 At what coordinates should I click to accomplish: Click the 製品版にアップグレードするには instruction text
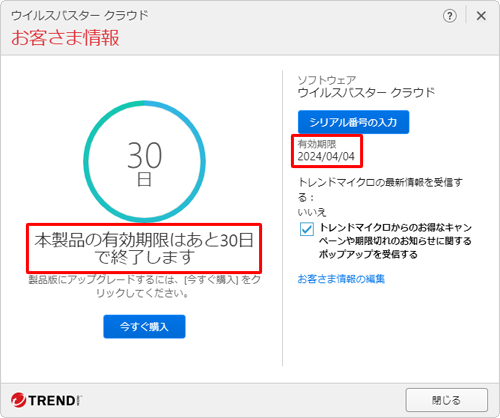(144, 286)
